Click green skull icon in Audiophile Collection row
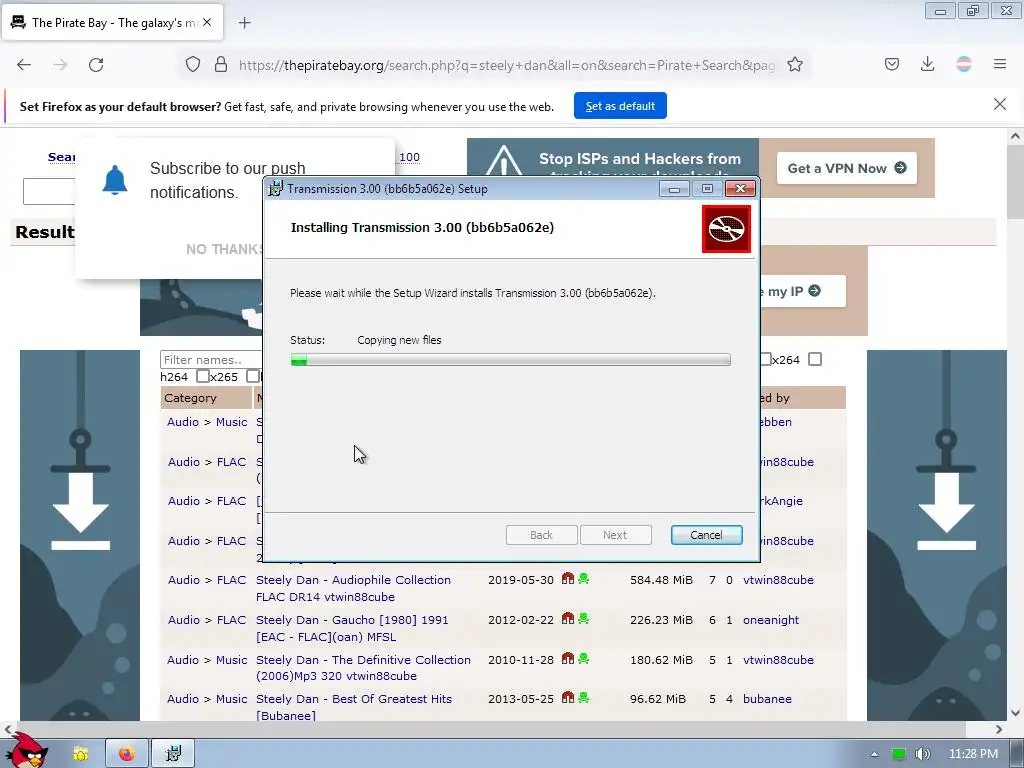Viewport: 1024px width, 768px height. [x=584, y=579]
